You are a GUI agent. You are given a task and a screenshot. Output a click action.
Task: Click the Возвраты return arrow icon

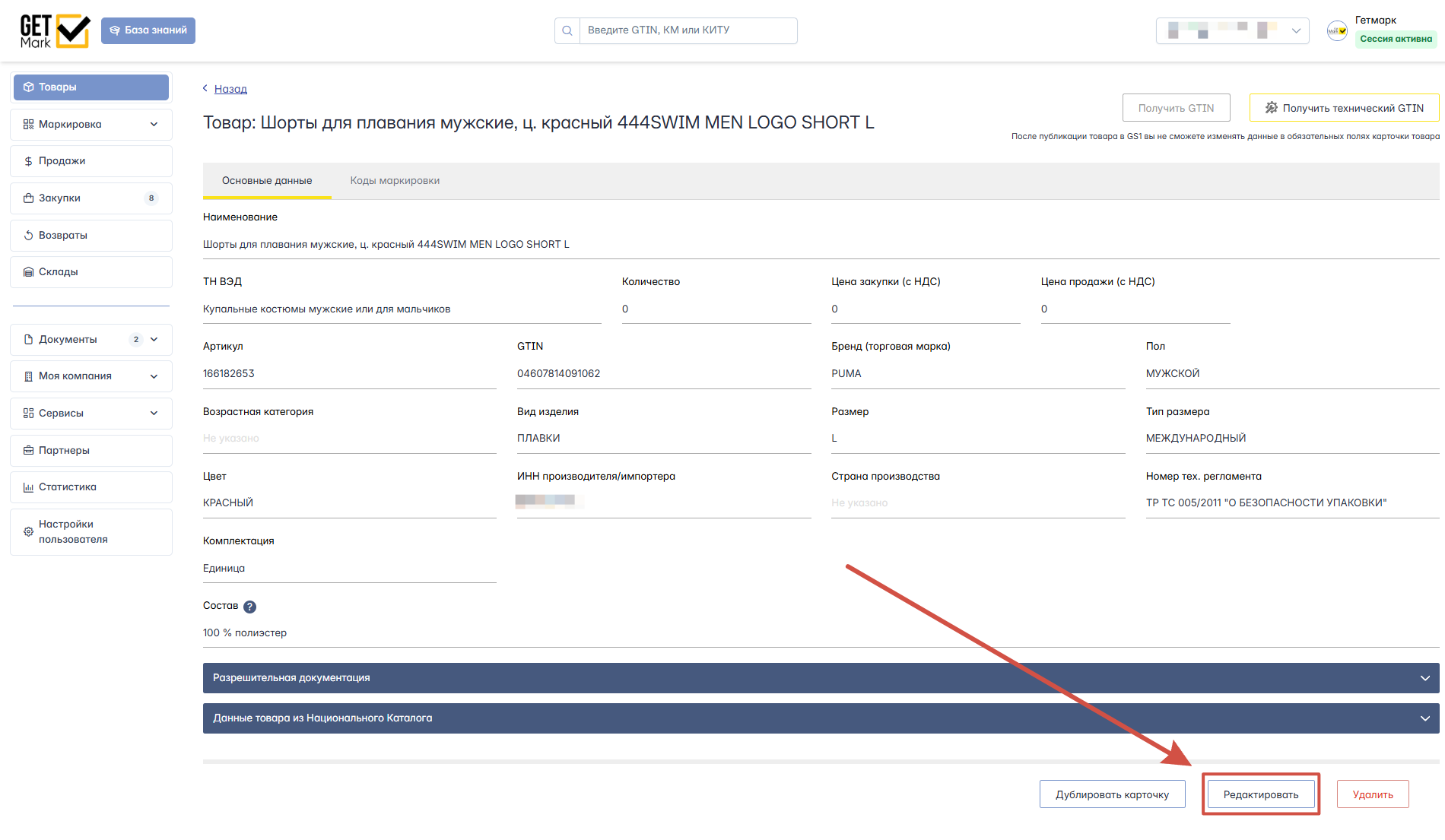point(28,236)
